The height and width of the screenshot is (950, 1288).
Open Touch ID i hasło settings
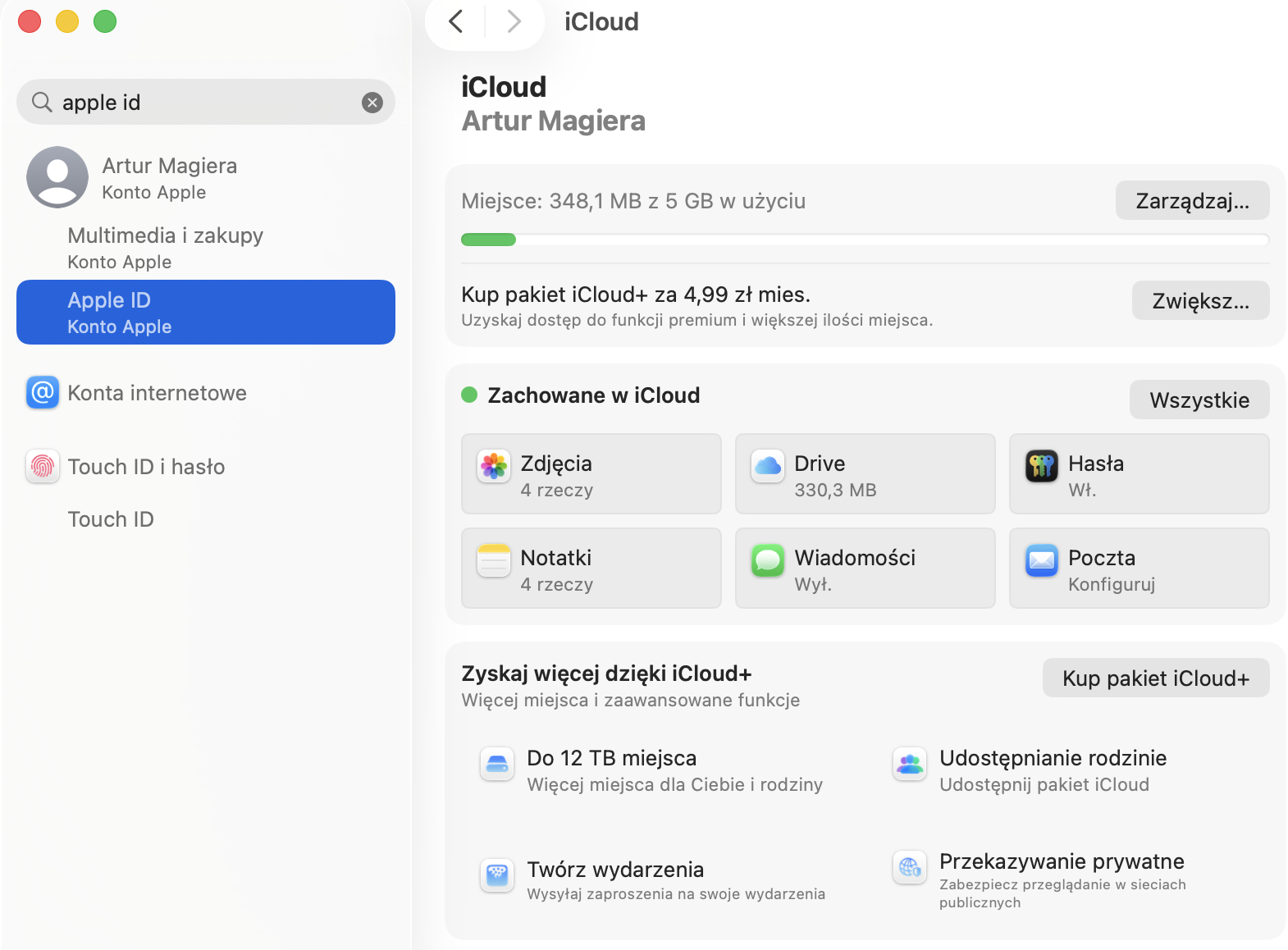coord(206,467)
